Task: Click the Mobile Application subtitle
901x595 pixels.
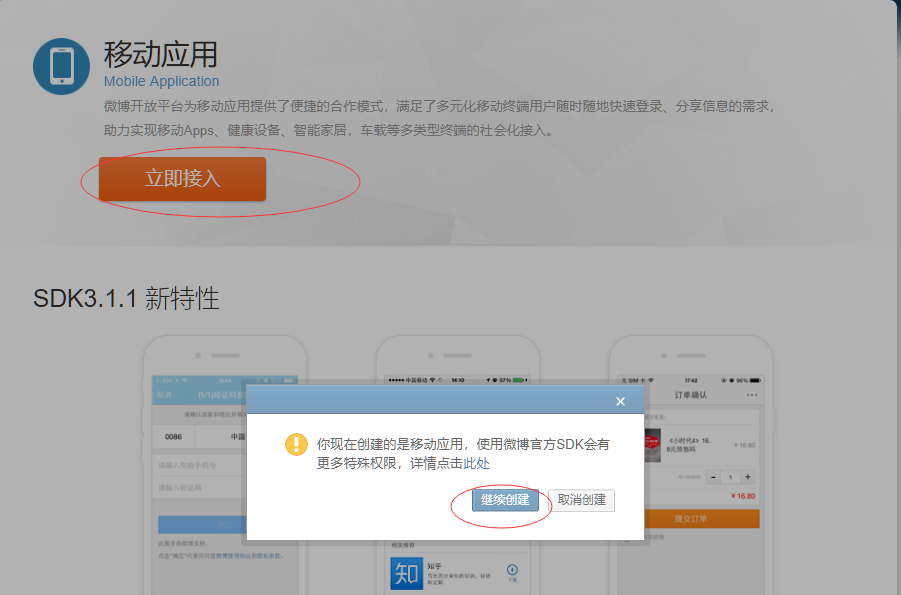Action: 161,81
